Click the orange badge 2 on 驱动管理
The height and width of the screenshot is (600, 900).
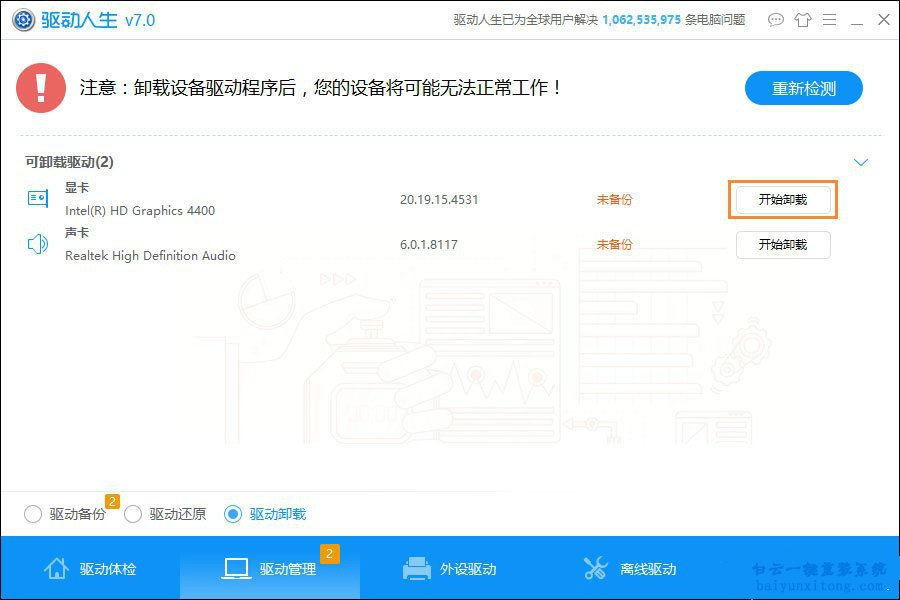click(x=328, y=553)
